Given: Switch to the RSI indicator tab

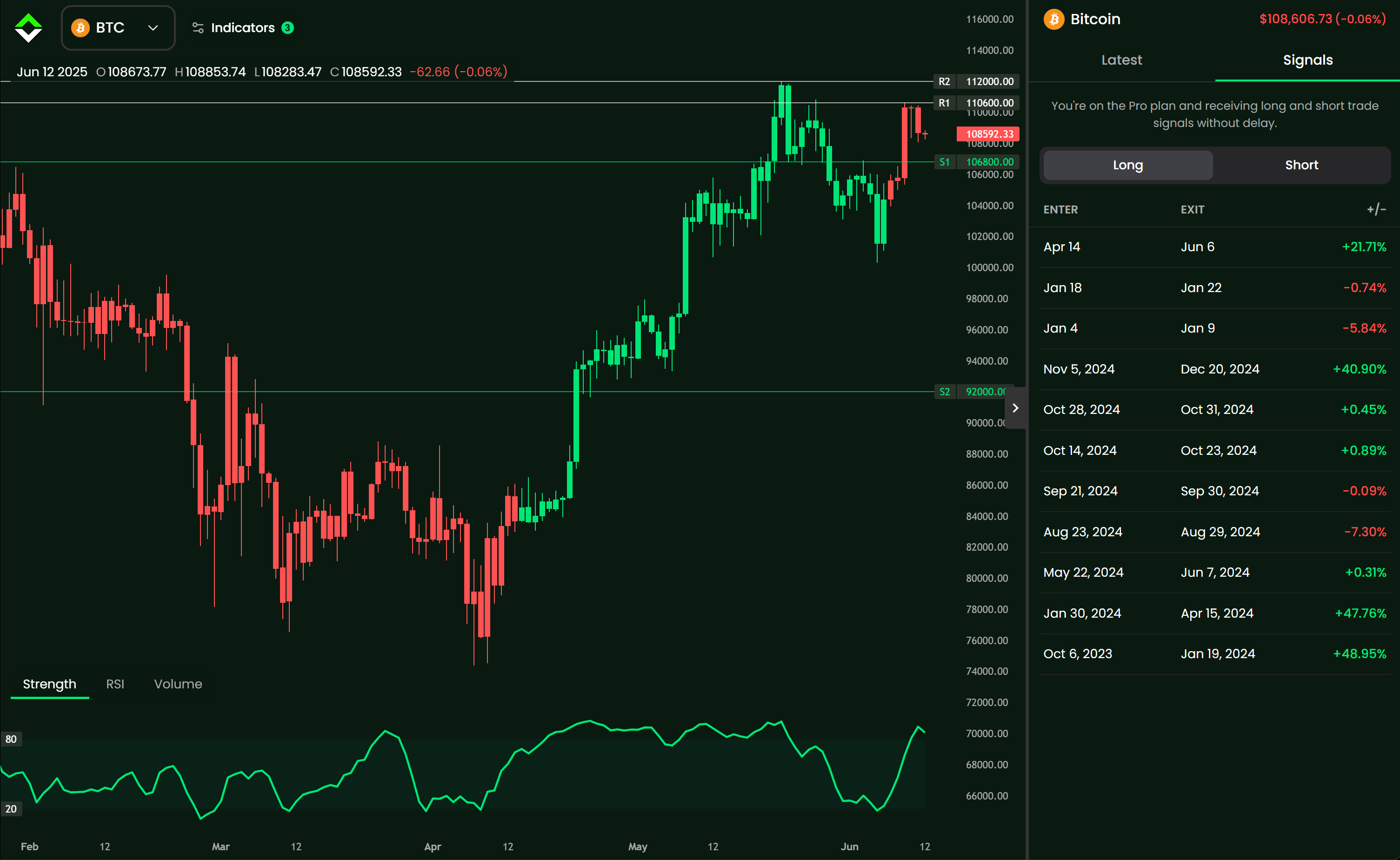Looking at the screenshot, I should (x=115, y=684).
